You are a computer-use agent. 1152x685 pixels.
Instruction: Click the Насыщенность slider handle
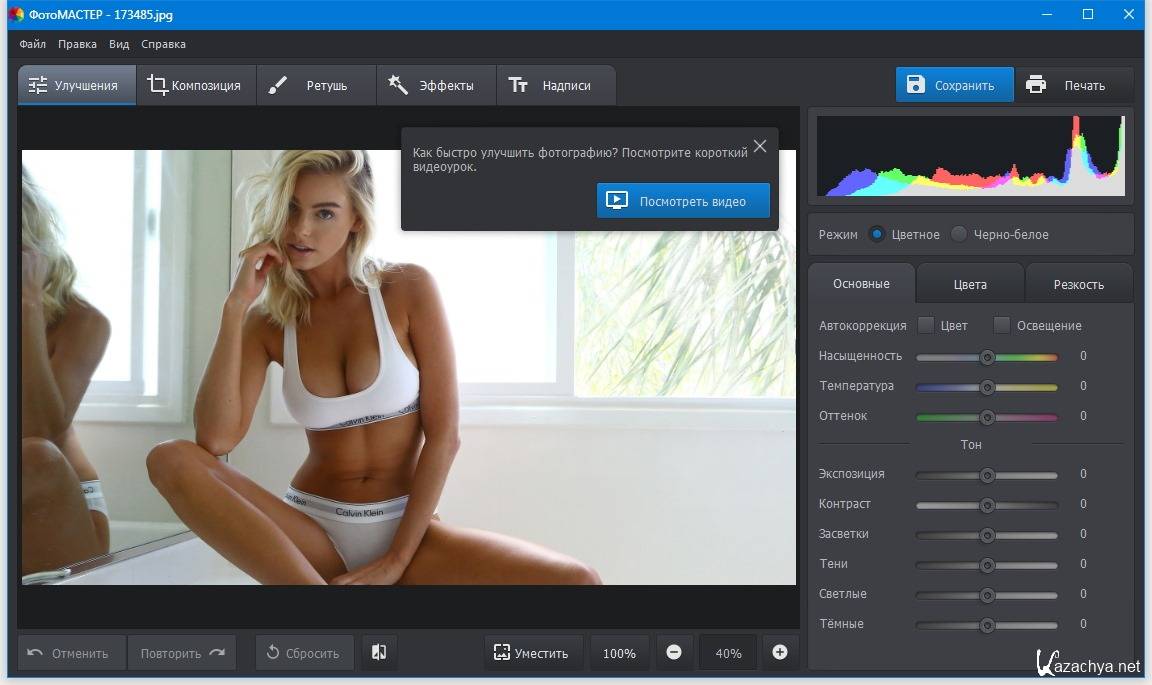tap(987, 357)
